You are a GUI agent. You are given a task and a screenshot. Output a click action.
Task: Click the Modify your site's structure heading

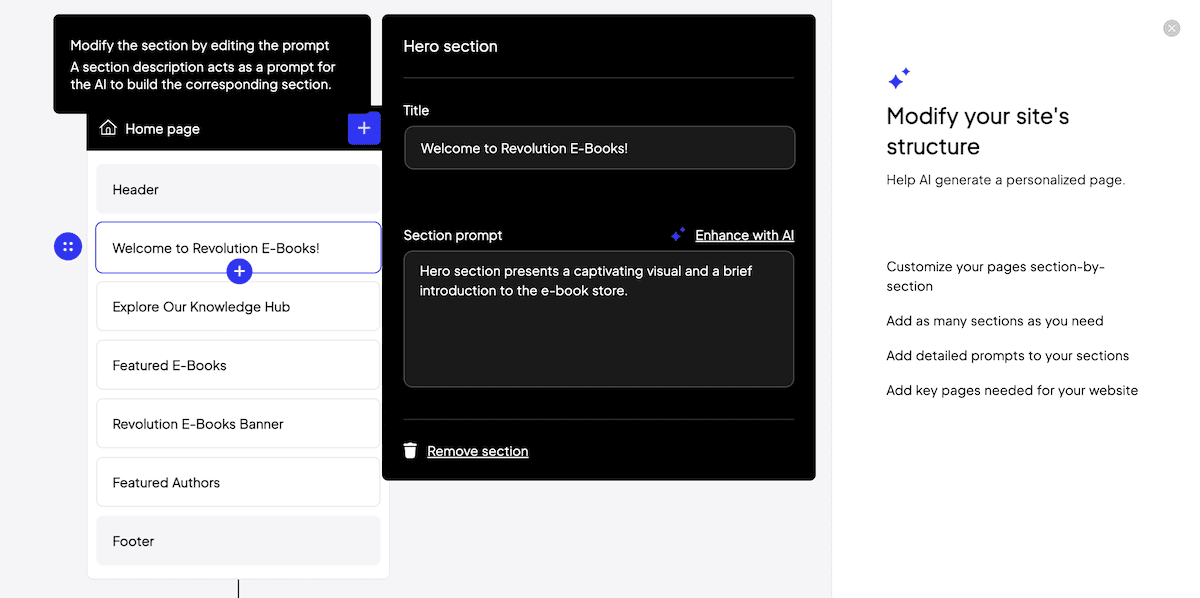(978, 131)
